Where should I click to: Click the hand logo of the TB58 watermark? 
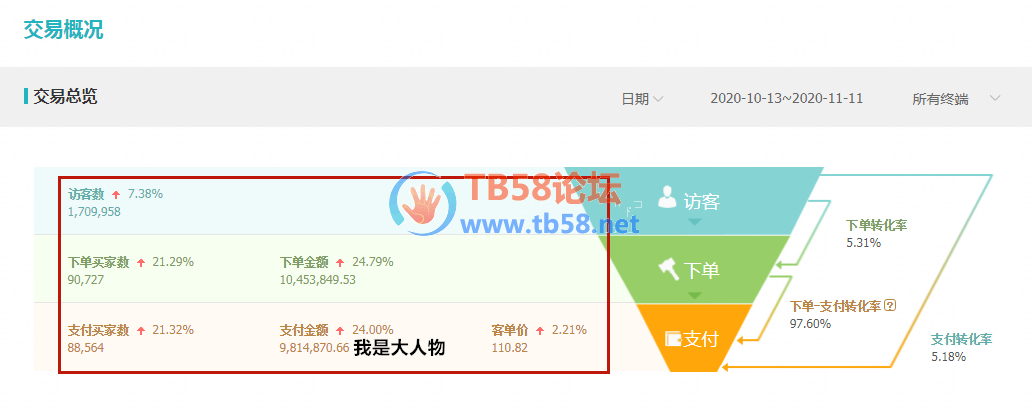coord(423,203)
